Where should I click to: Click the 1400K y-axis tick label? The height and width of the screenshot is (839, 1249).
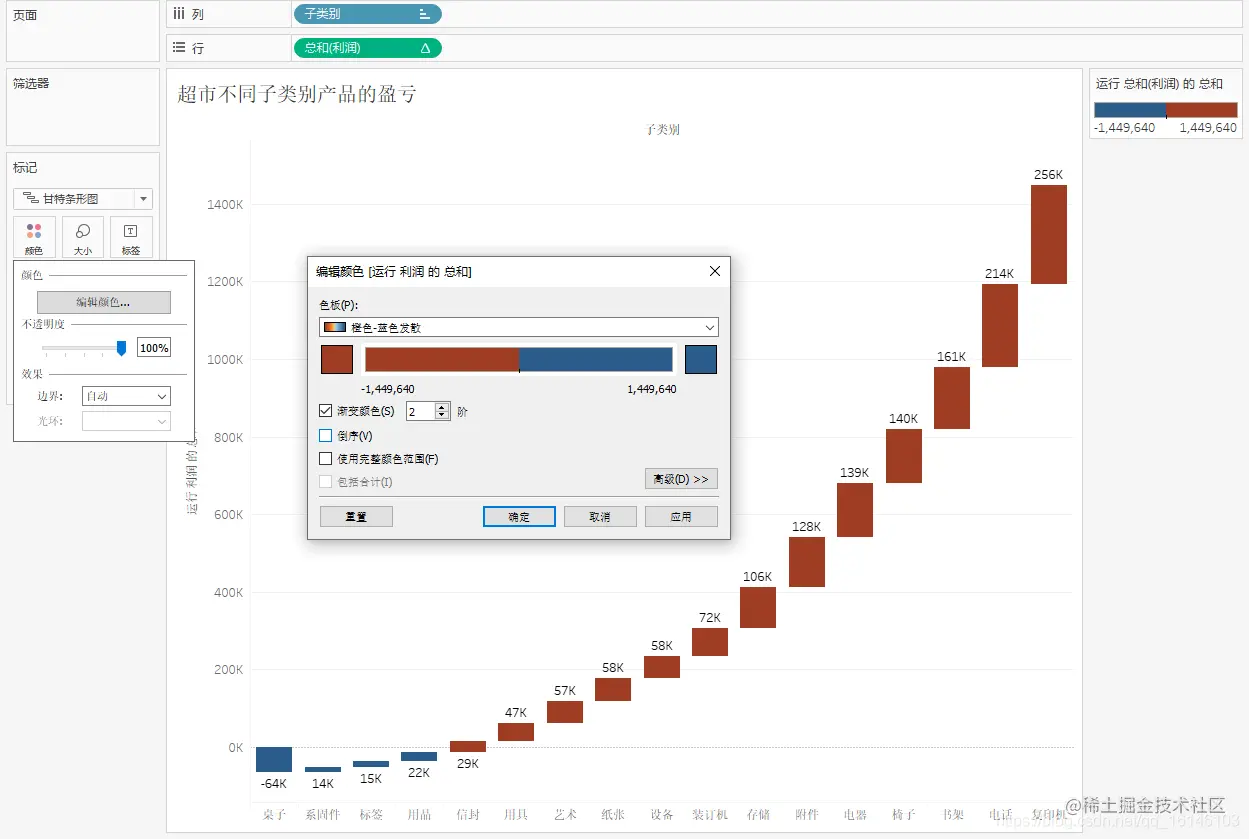tap(225, 204)
